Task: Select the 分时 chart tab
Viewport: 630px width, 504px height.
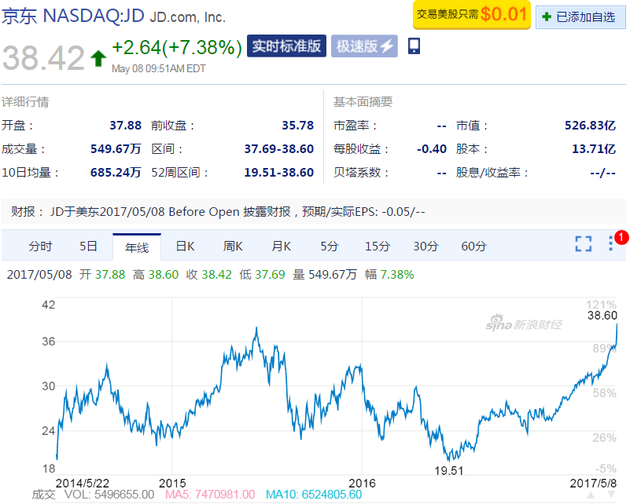Action: [40, 246]
